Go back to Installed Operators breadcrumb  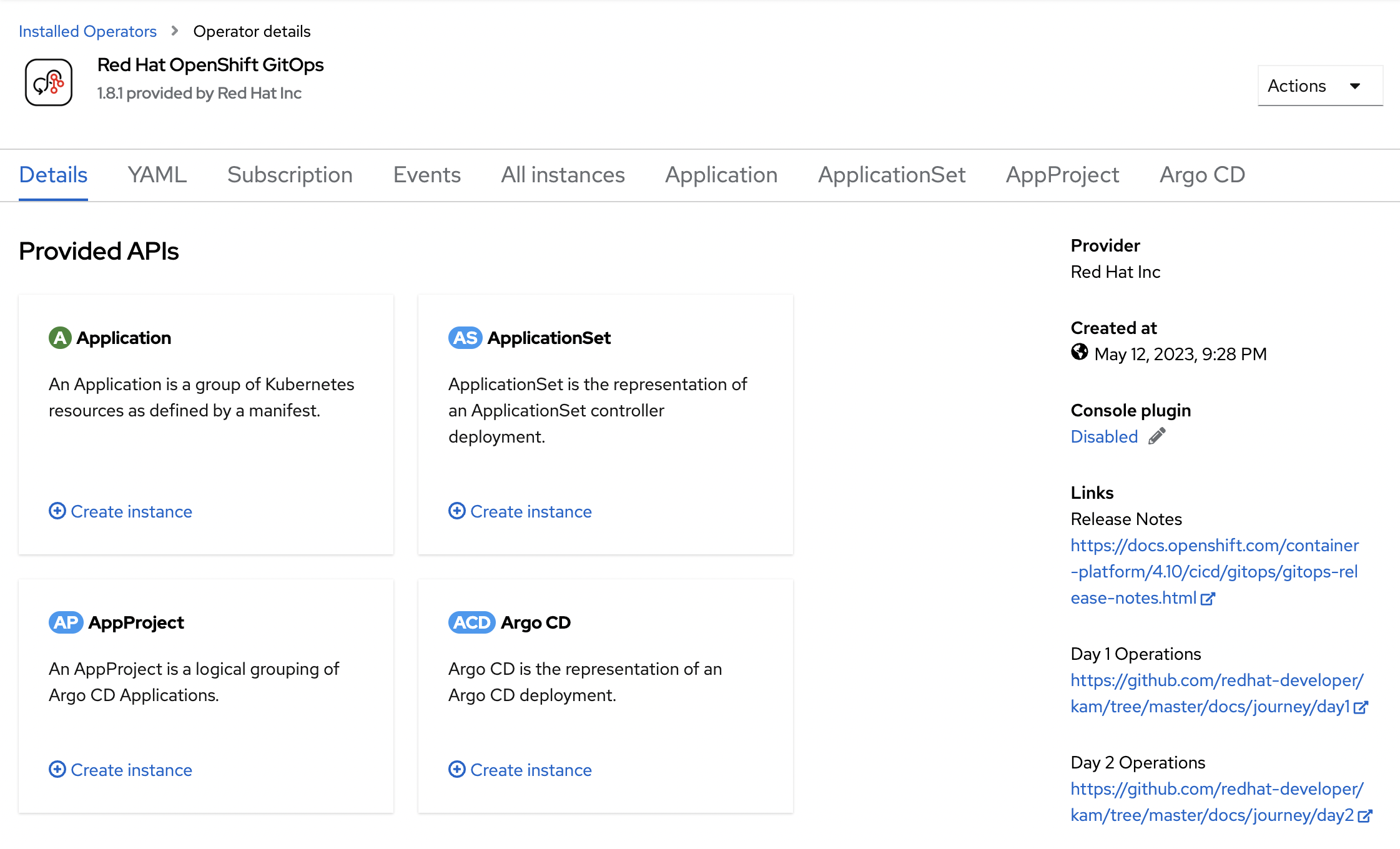click(x=87, y=31)
